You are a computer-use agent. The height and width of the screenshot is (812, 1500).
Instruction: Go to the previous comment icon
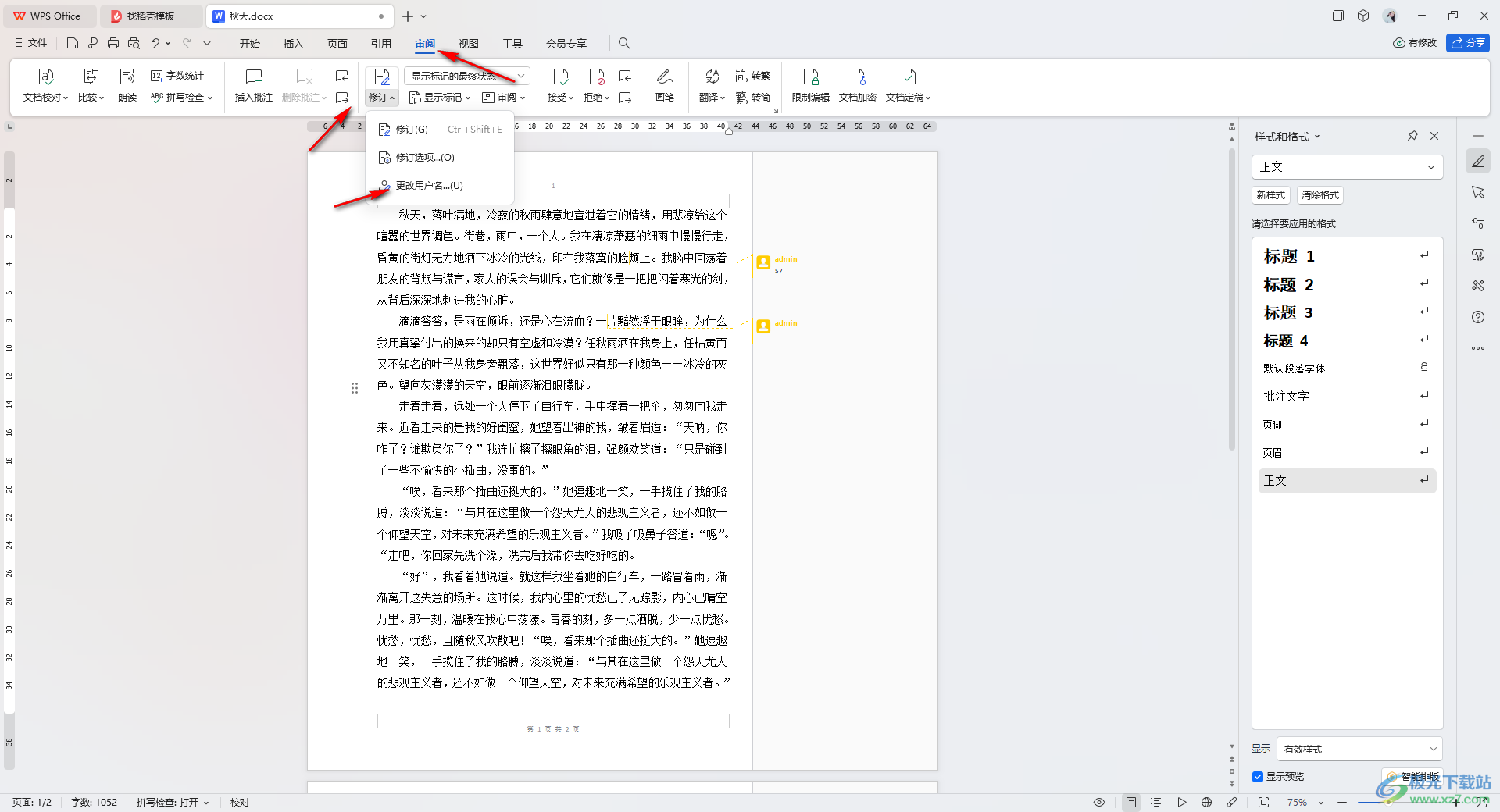(342, 76)
